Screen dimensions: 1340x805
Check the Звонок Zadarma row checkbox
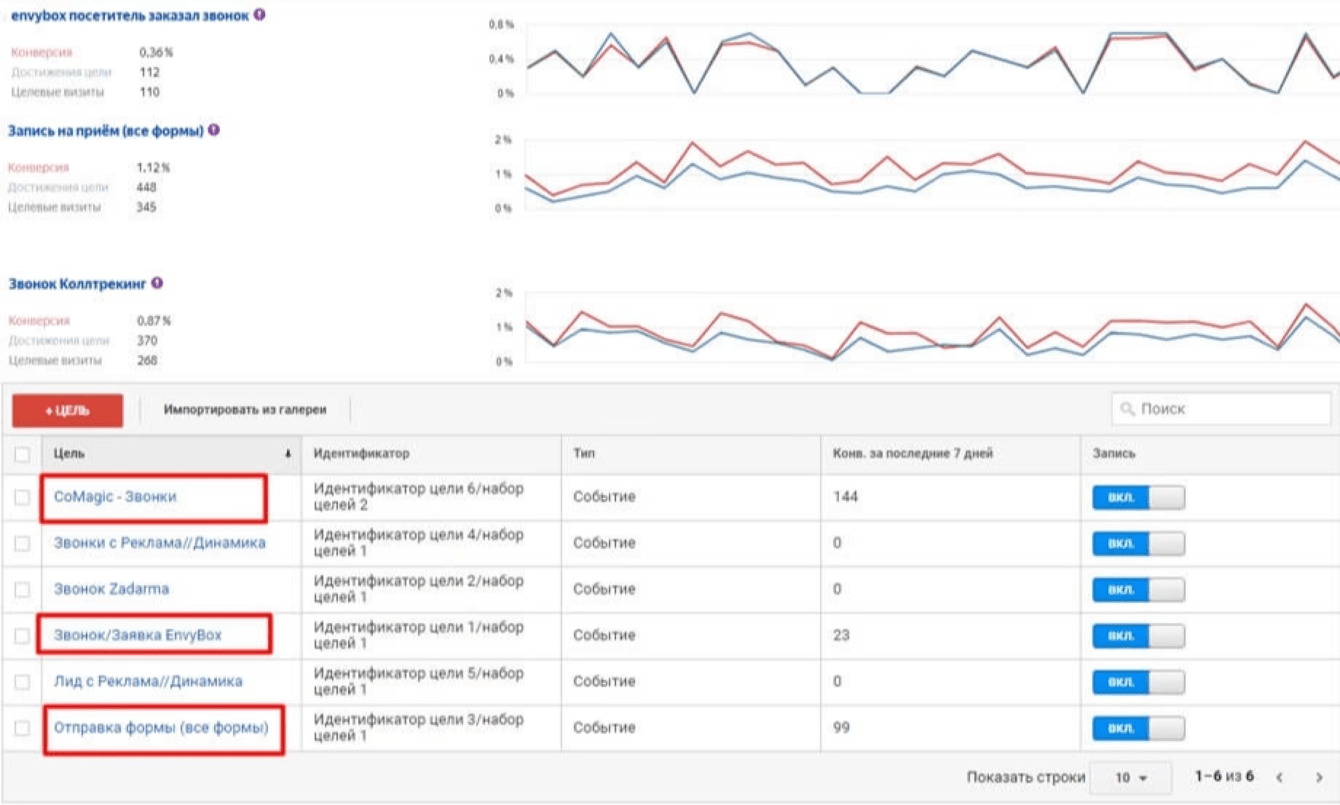click(x=22, y=590)
